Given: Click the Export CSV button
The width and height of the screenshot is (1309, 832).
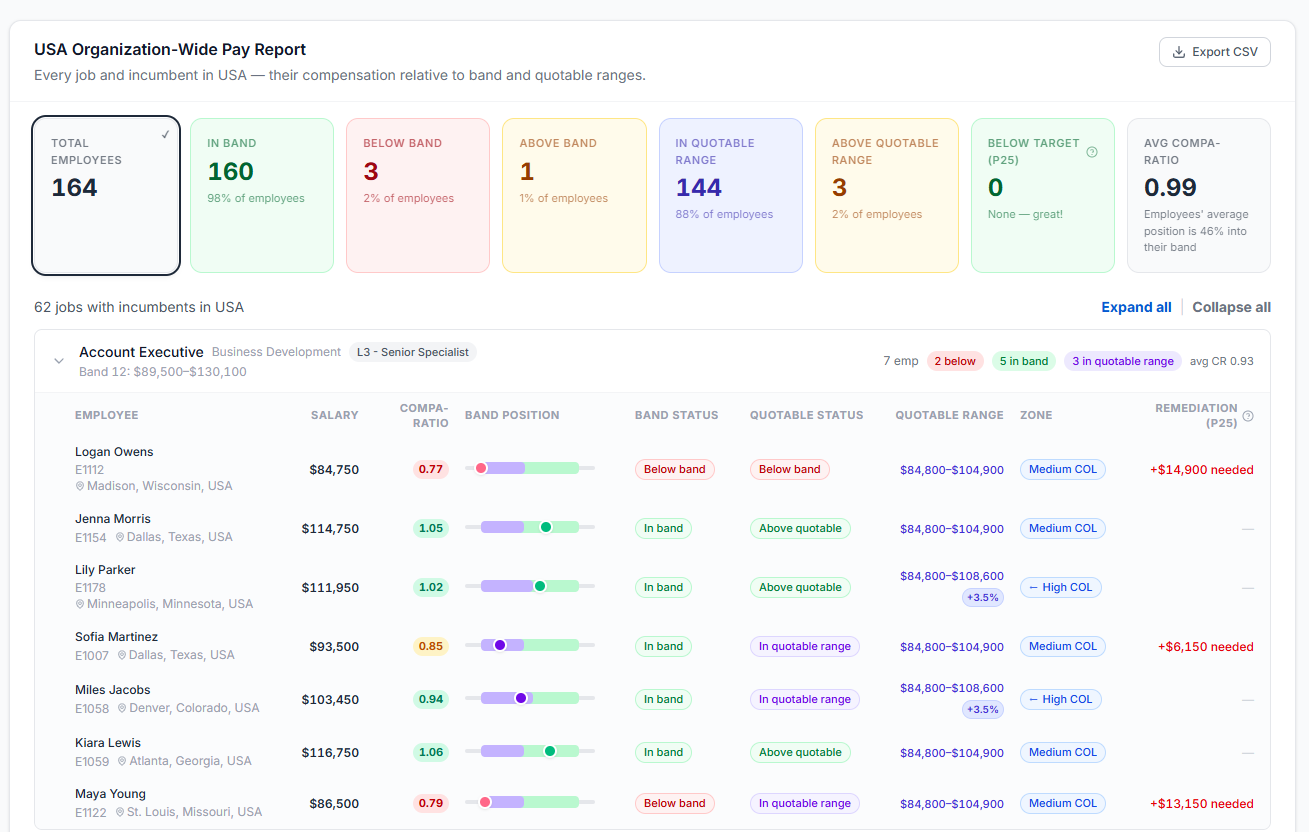Looking at the screenshot, I should pyautogui.click(x=1214, y=52).
